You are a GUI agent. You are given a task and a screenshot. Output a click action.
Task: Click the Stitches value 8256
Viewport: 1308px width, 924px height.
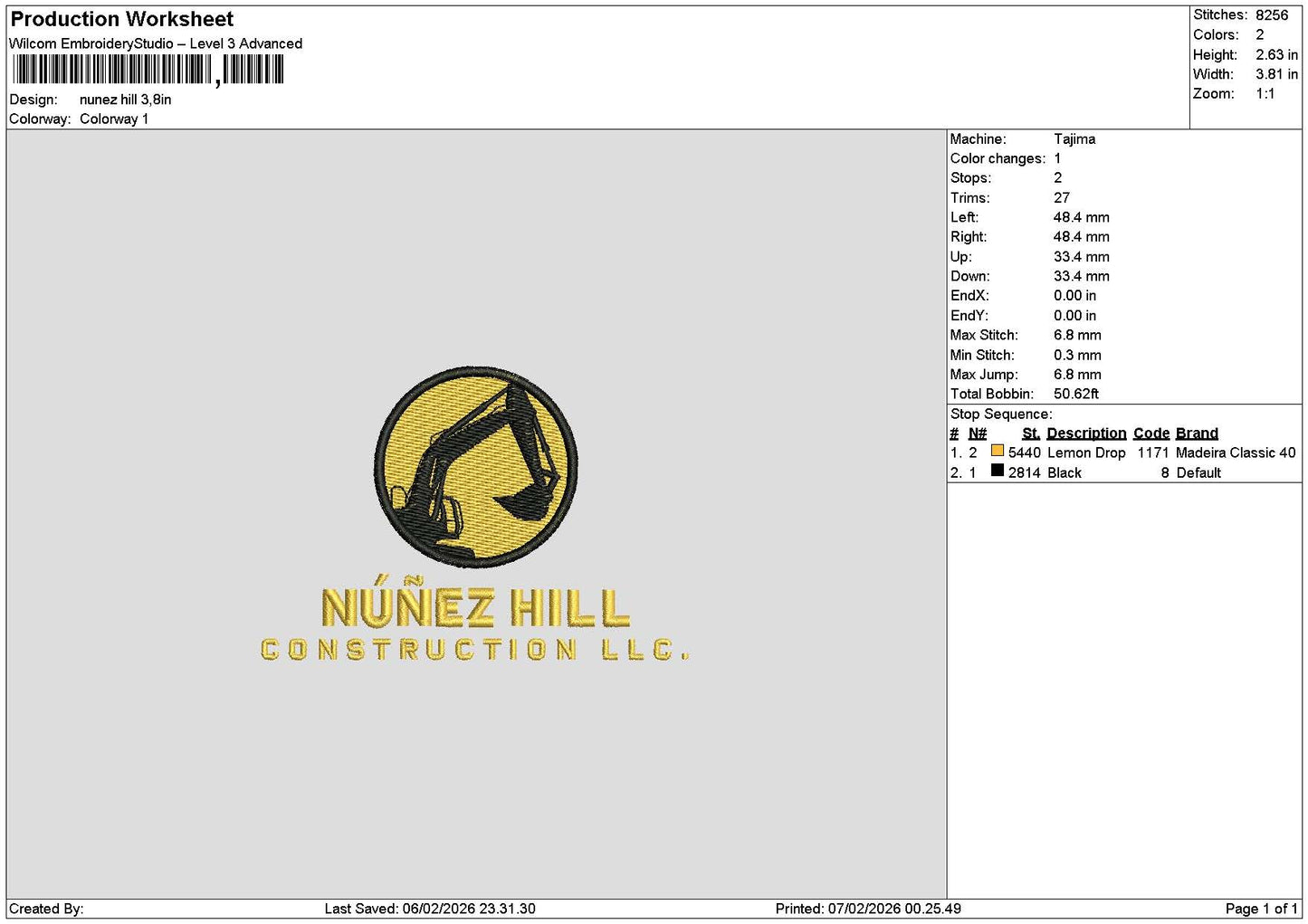1272,15
